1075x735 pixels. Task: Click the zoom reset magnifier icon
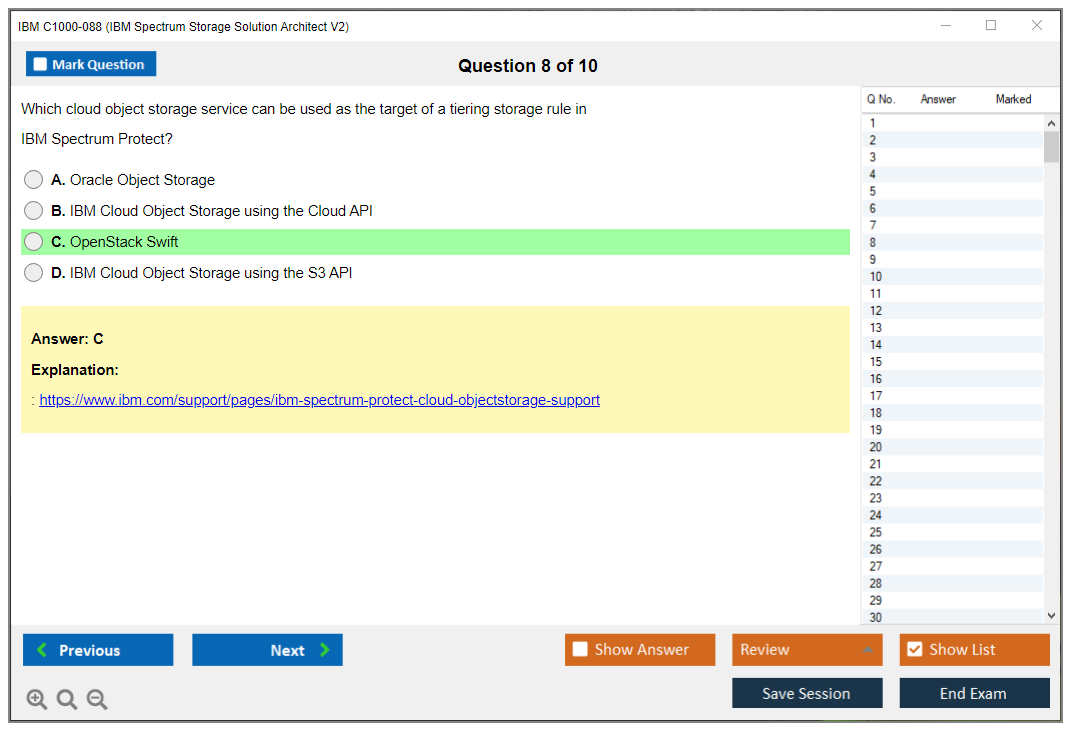tap(67, 700)
